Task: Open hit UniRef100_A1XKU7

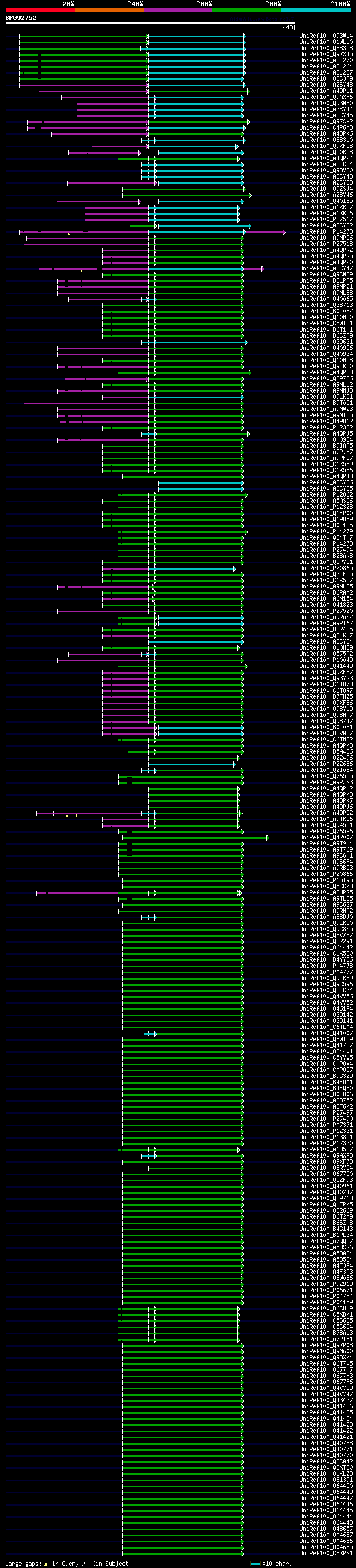Action: (326, 207)
